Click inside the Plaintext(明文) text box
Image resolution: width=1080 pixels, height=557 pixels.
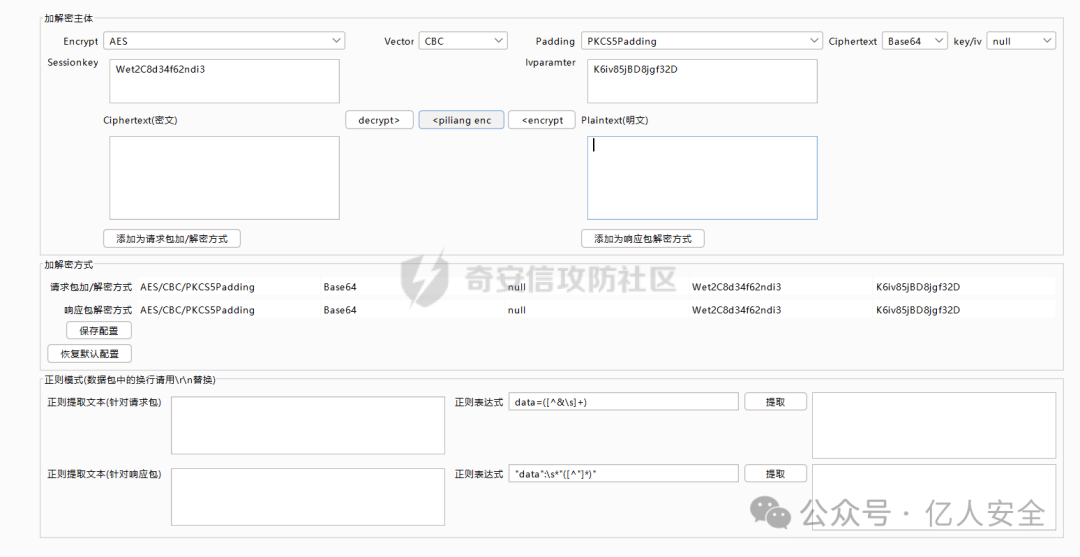(701, 177)
